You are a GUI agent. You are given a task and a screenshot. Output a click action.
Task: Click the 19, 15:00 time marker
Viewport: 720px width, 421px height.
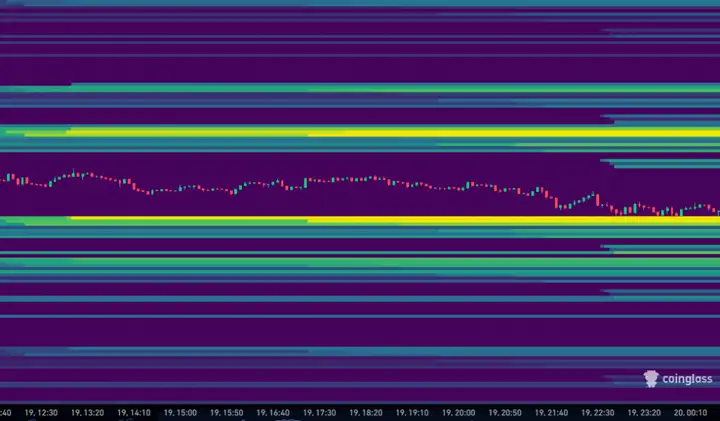(180, 412)
